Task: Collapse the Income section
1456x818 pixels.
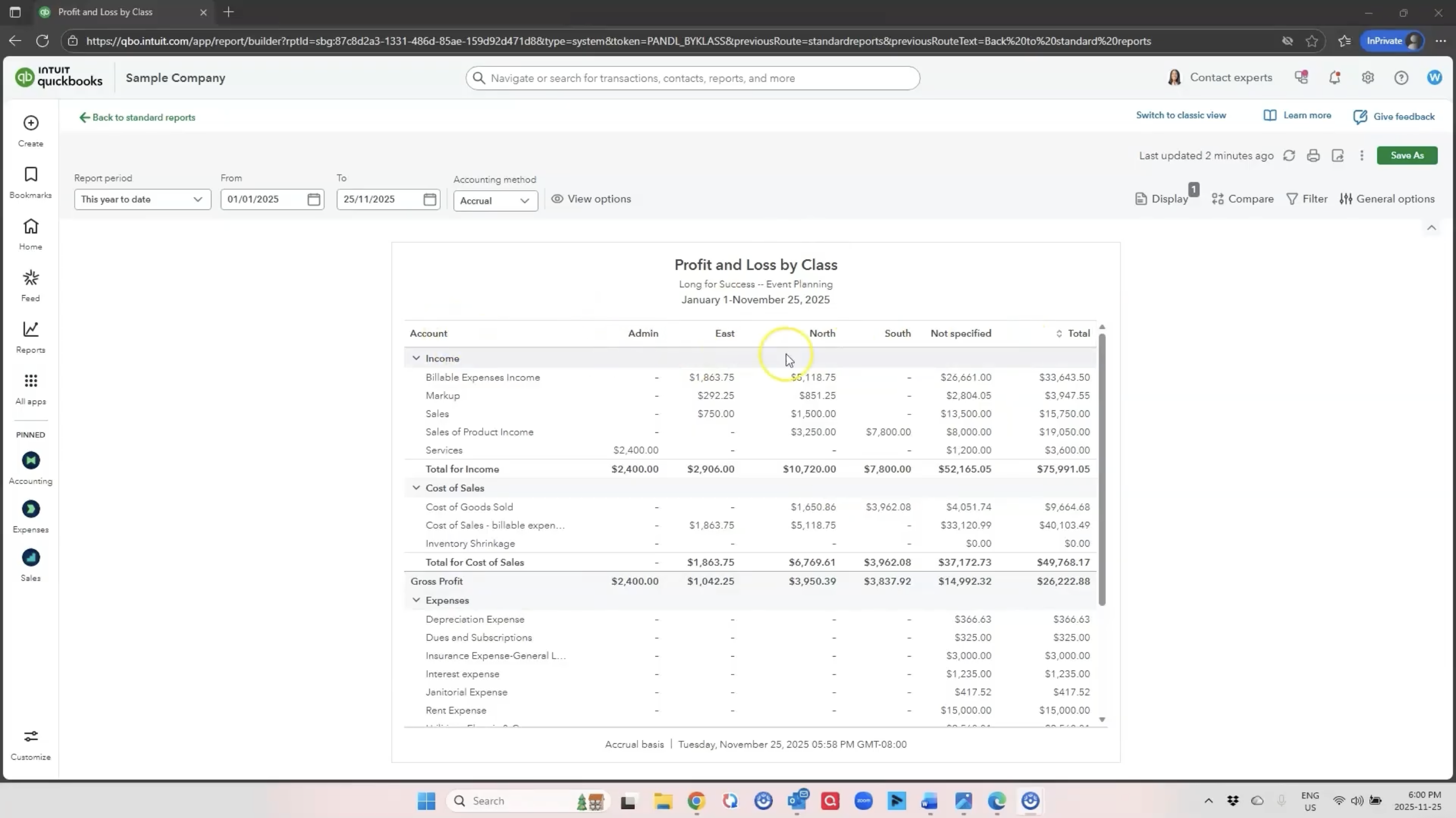Action: tap(416, 358)
